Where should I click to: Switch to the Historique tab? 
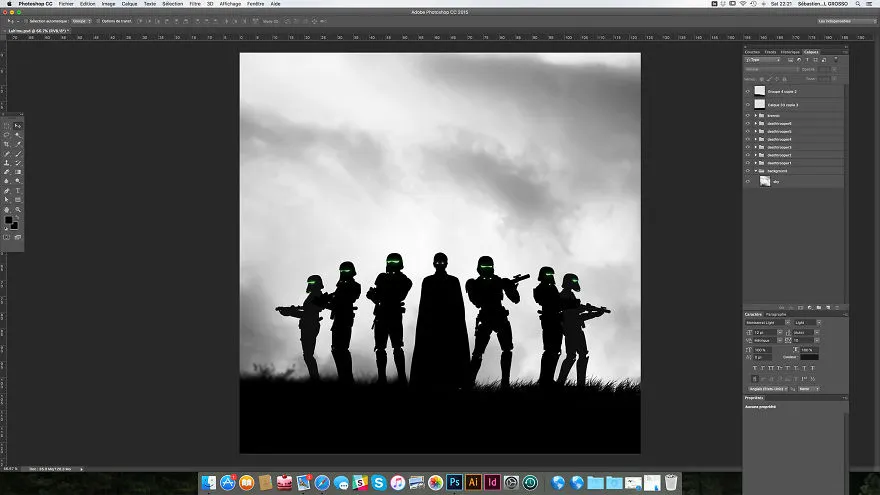[x=790, y=52]
